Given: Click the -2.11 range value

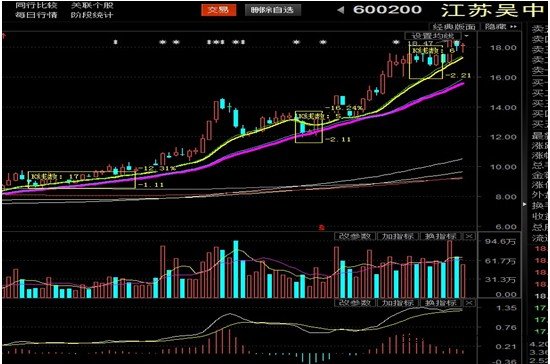Looking at the screenshot, I should (339, 140).
